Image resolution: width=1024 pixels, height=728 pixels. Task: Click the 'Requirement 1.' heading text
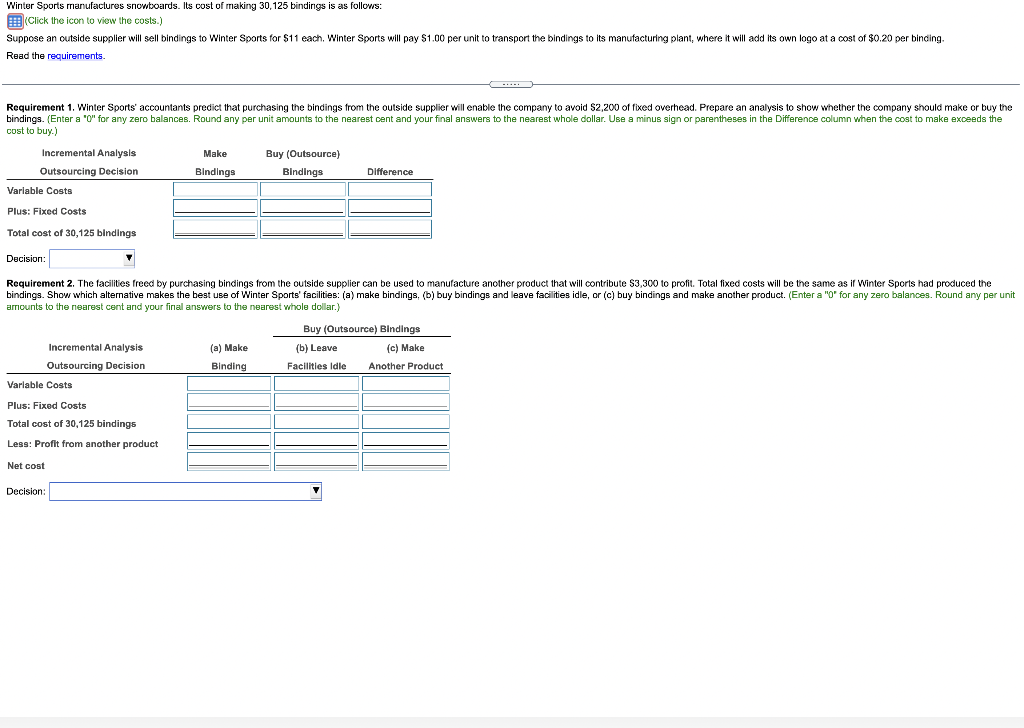point(40,107)
